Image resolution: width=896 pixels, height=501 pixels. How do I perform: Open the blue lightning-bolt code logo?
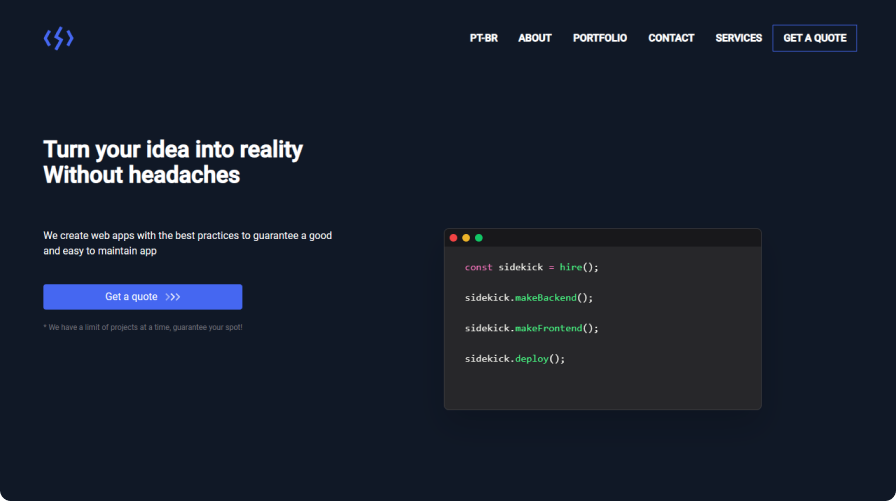[x=59, y=38]
